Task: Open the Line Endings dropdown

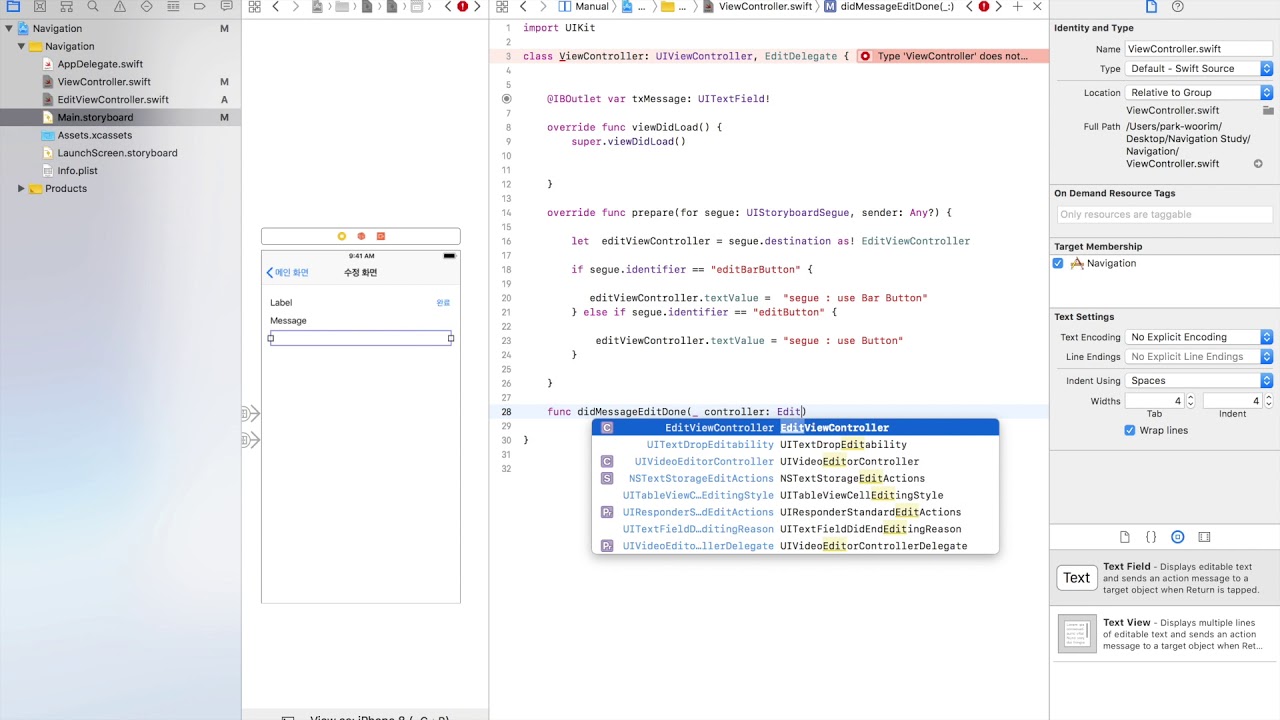Action: 1199,357
